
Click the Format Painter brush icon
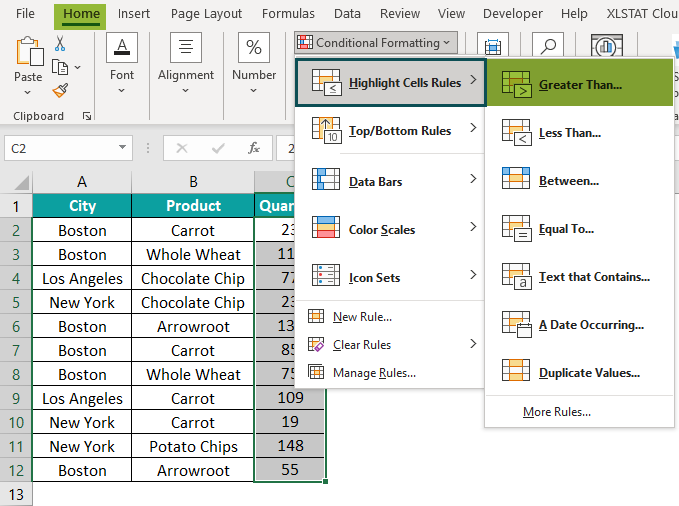pyautogui.click(x=60, y=91)
